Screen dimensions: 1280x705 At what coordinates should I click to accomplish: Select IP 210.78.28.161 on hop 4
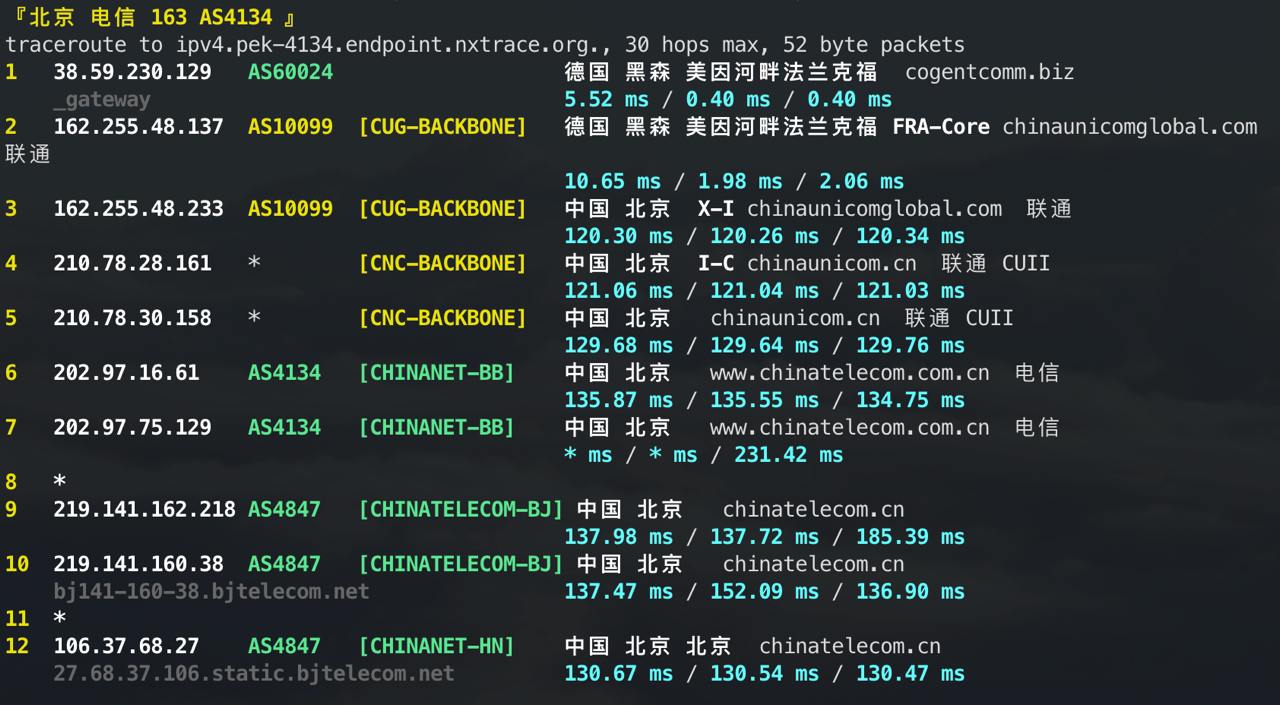(x=132, y=263)
